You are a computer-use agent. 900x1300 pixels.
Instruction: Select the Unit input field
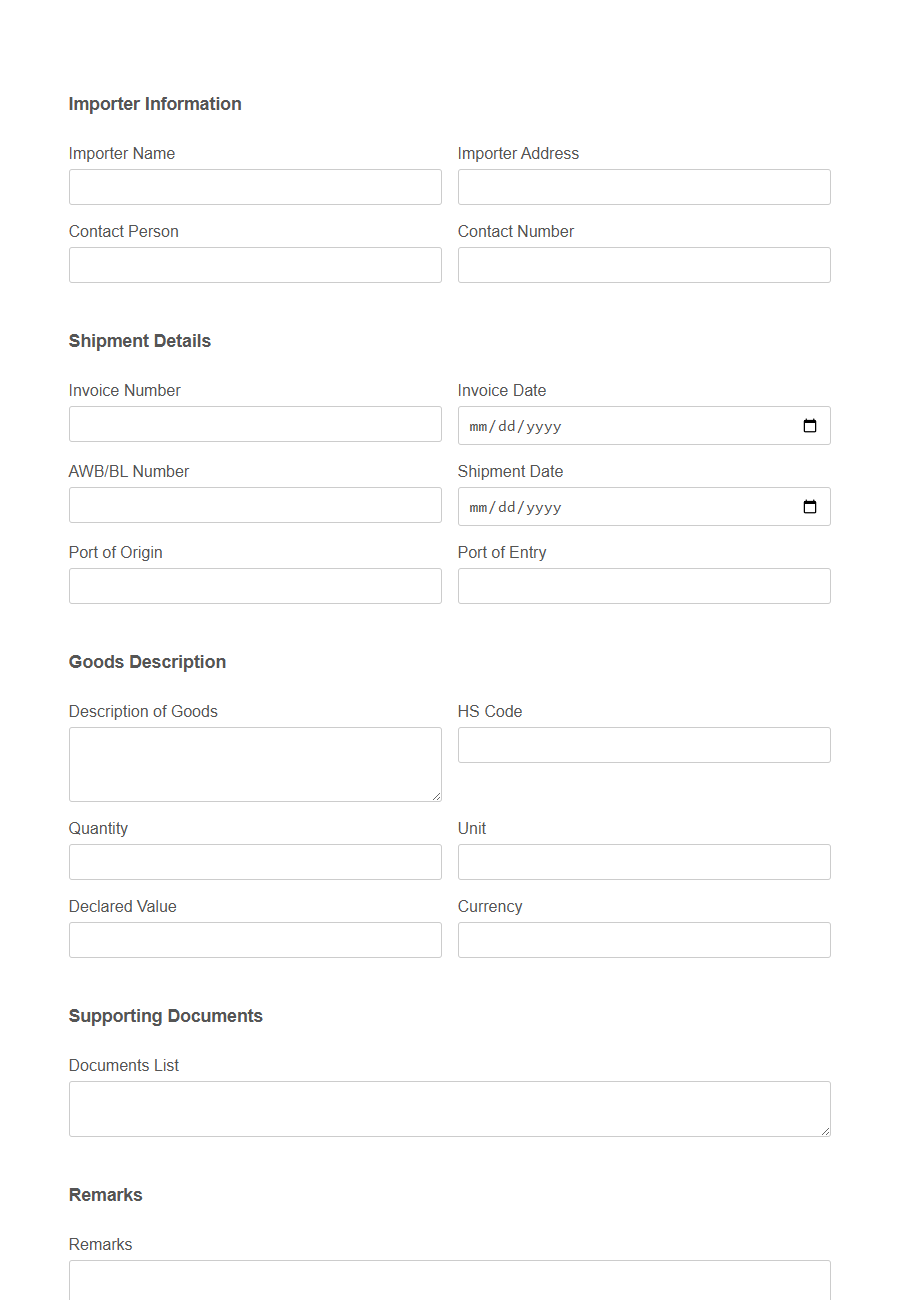click(x=644, y=862)
